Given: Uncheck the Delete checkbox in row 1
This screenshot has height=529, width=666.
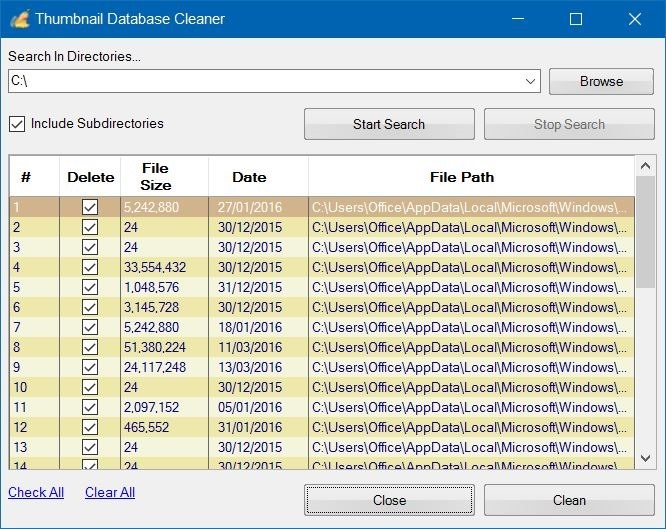Looking at the screenshot, I should click(x=90, y=207).
